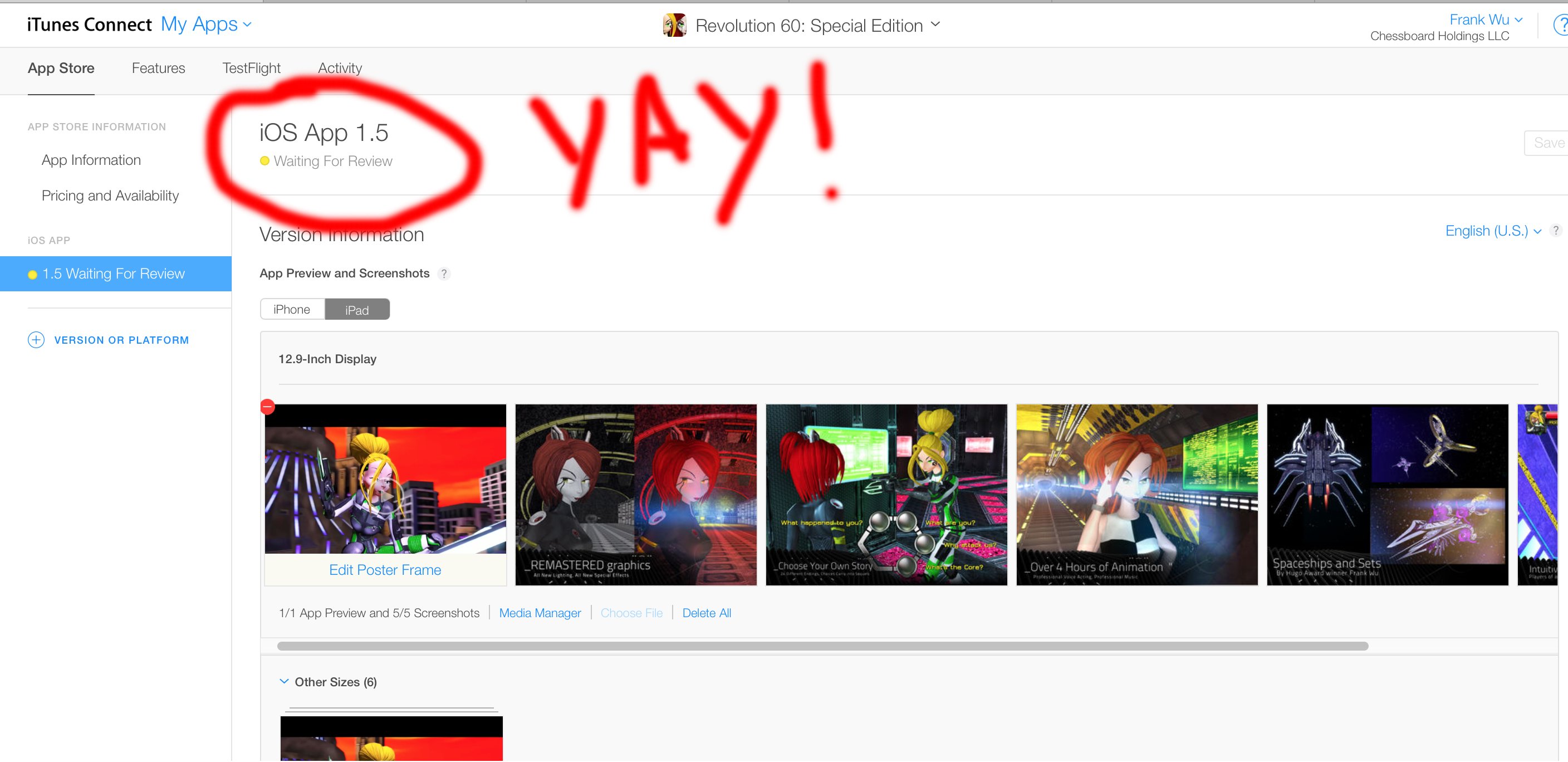Click the horizontal screenshots scrollbar
The width and height of the screenshot is (1568, 762).
tap(823, 646)
